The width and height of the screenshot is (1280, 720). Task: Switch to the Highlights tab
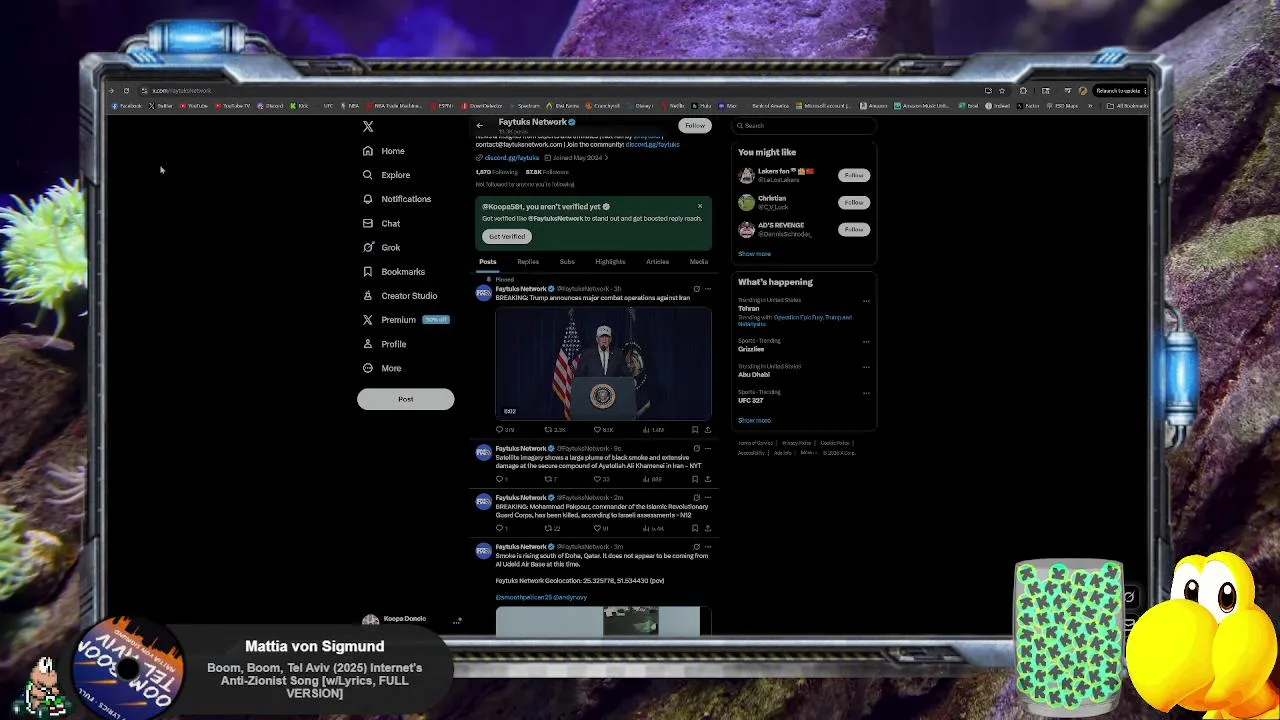(610, 262)
